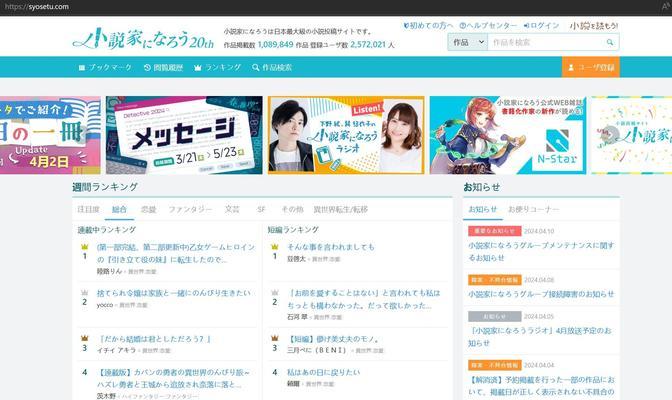Switch to the その他 ranking tab

tap(292, 209)
